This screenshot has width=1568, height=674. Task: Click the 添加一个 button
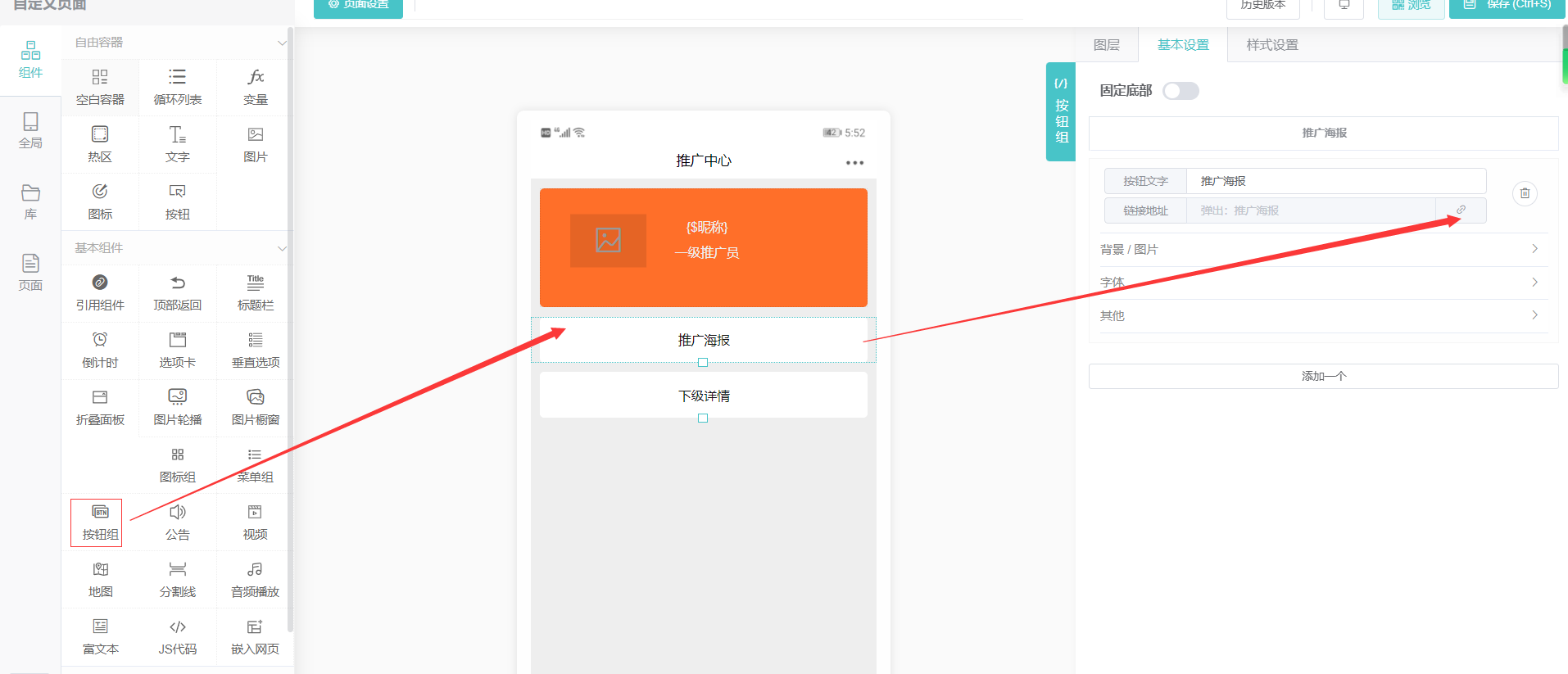point(1323,376)
